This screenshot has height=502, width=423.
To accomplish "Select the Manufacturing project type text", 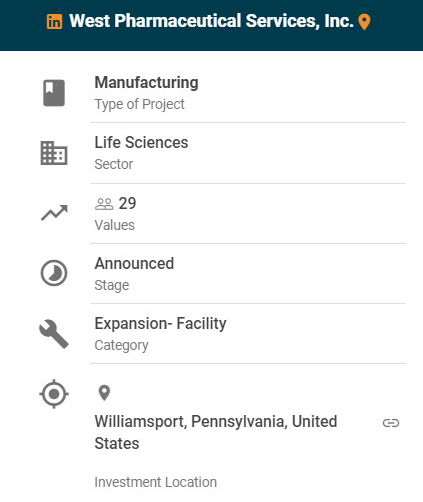I will (x=146, y=83).
